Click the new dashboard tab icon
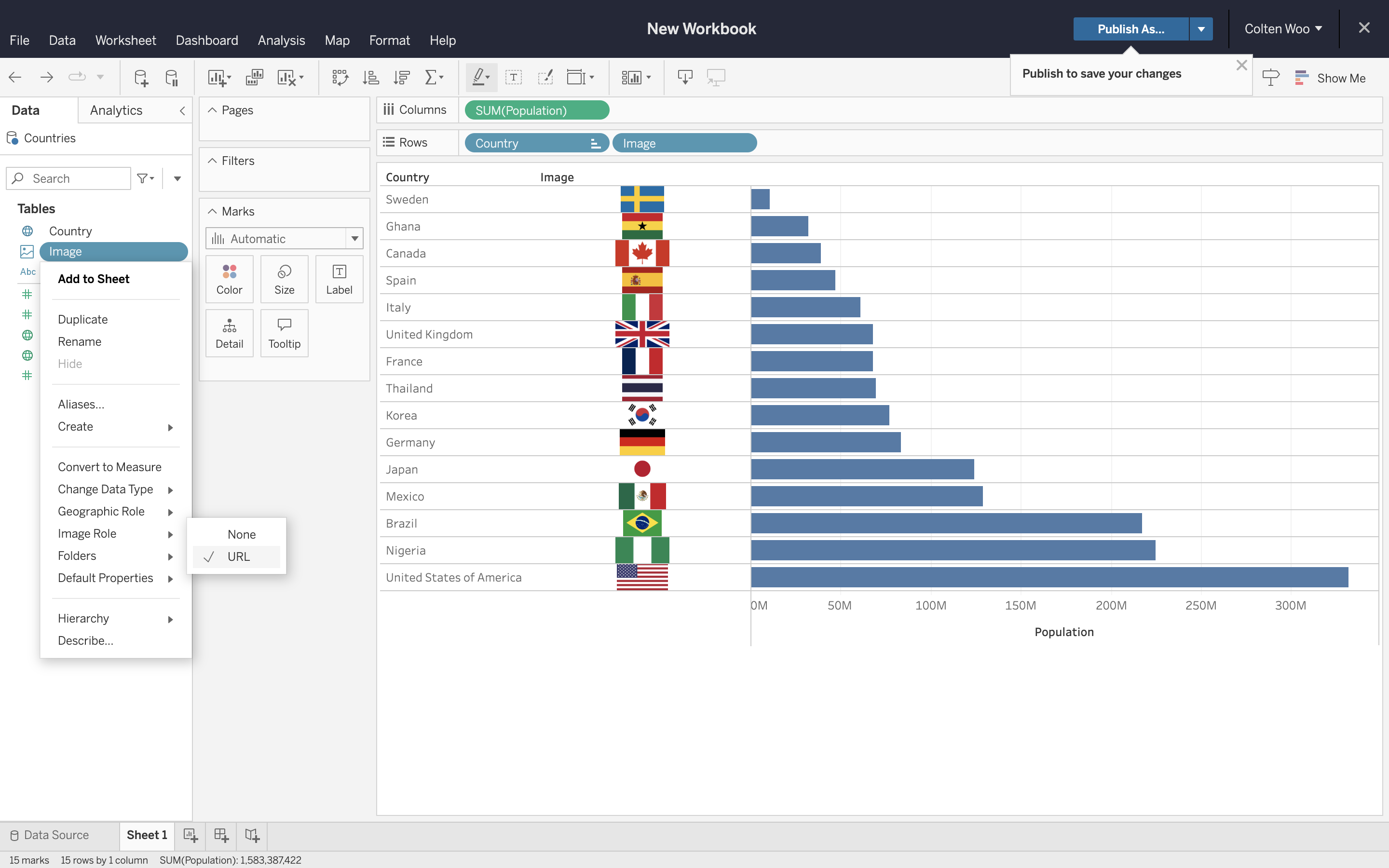This screenshot has width=1389, height=868. point(221,835)
